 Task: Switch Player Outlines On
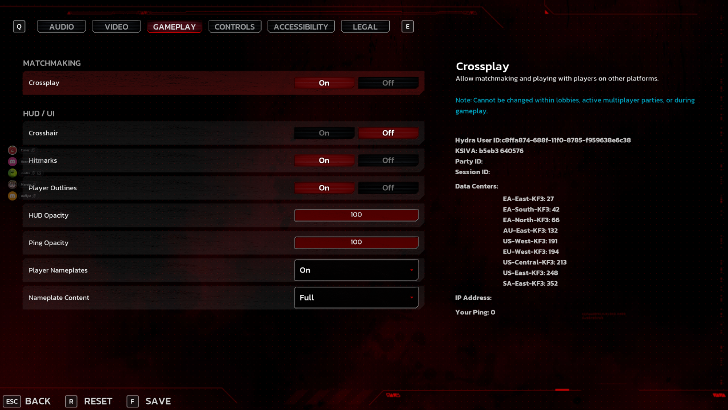324,188
